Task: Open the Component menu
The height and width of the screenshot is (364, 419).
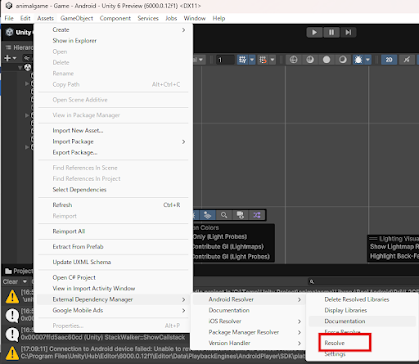Action: coord(115,18)
